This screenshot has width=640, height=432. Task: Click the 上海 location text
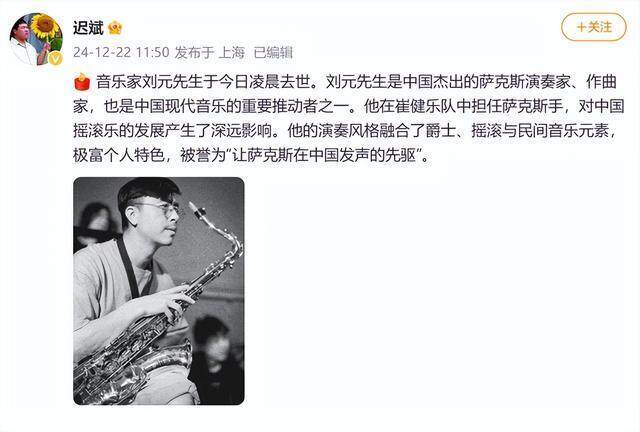[231, 52]
